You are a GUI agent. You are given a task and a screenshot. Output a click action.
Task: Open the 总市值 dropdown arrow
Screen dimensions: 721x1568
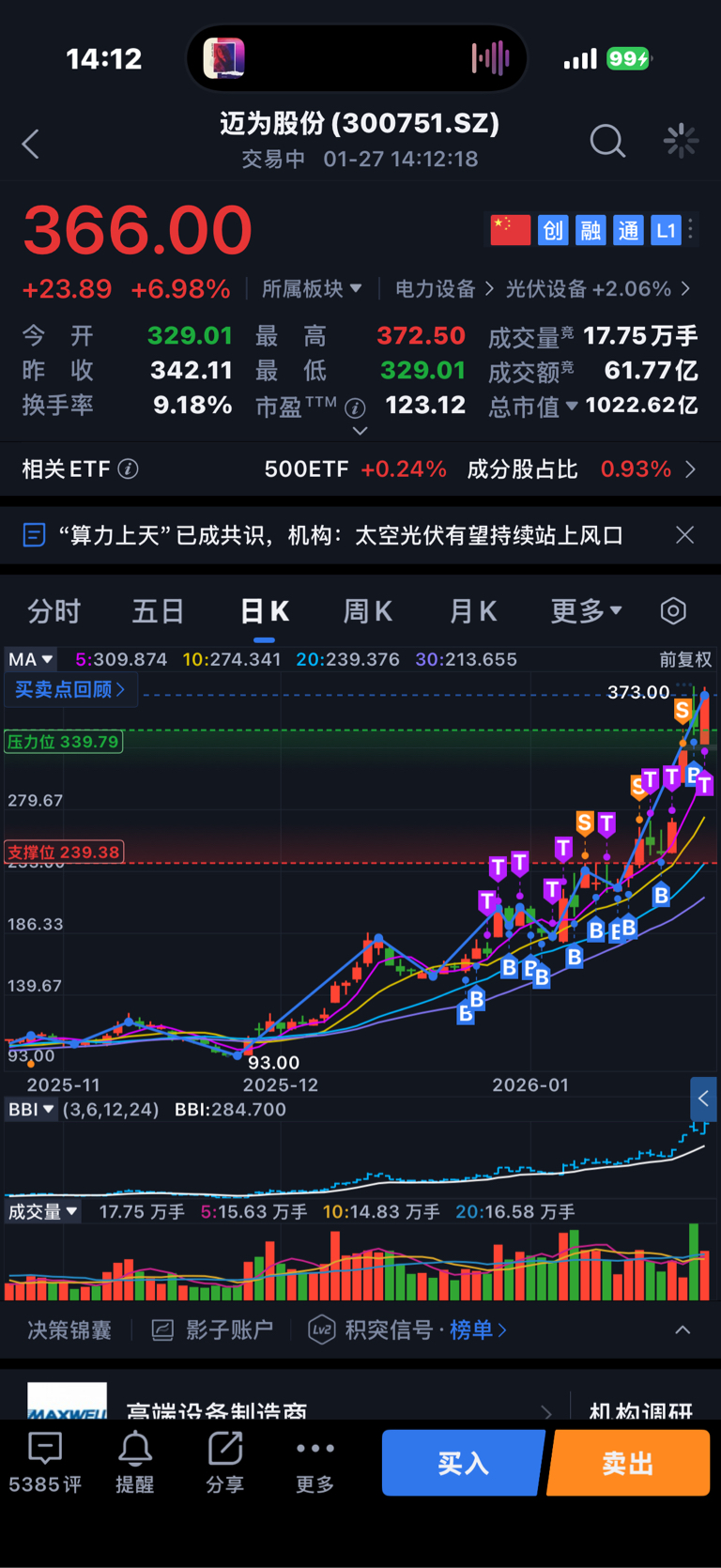coord(572,406)
